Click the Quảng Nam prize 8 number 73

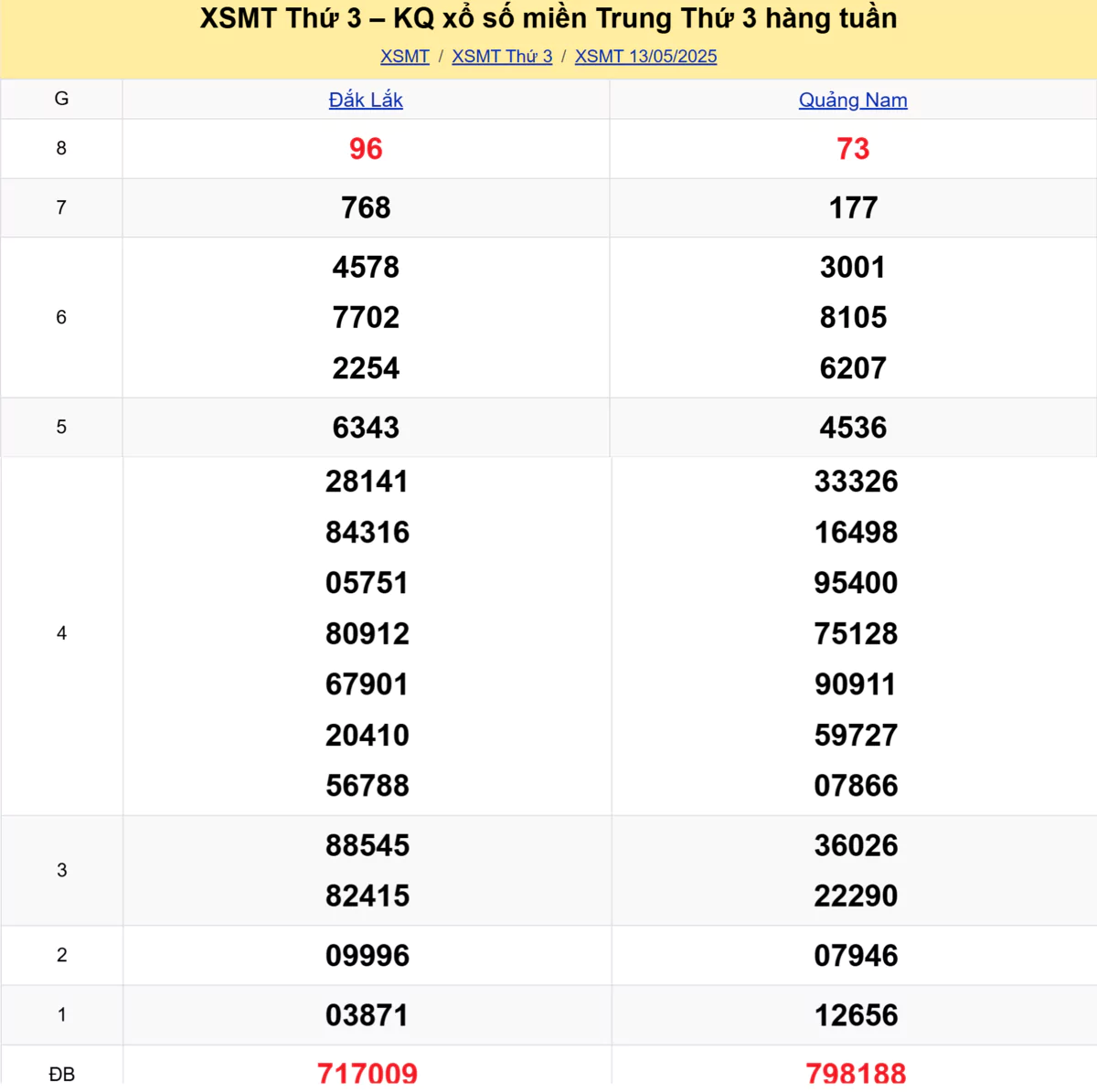coord(853,149)
